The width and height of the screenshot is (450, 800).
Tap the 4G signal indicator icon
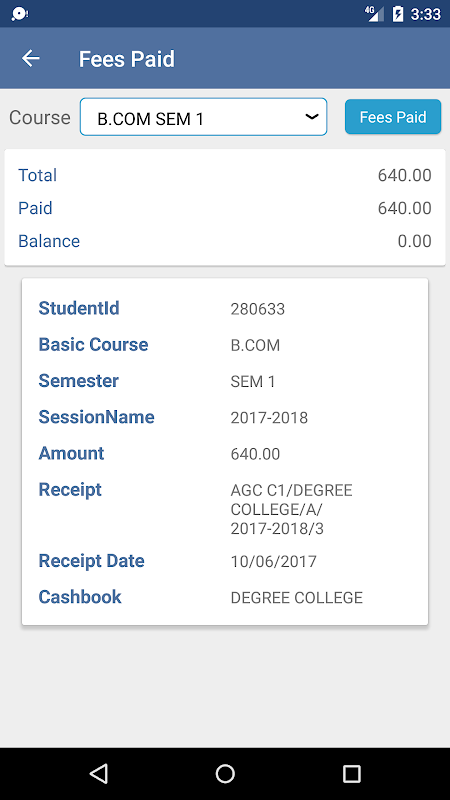tap(374, 14)
